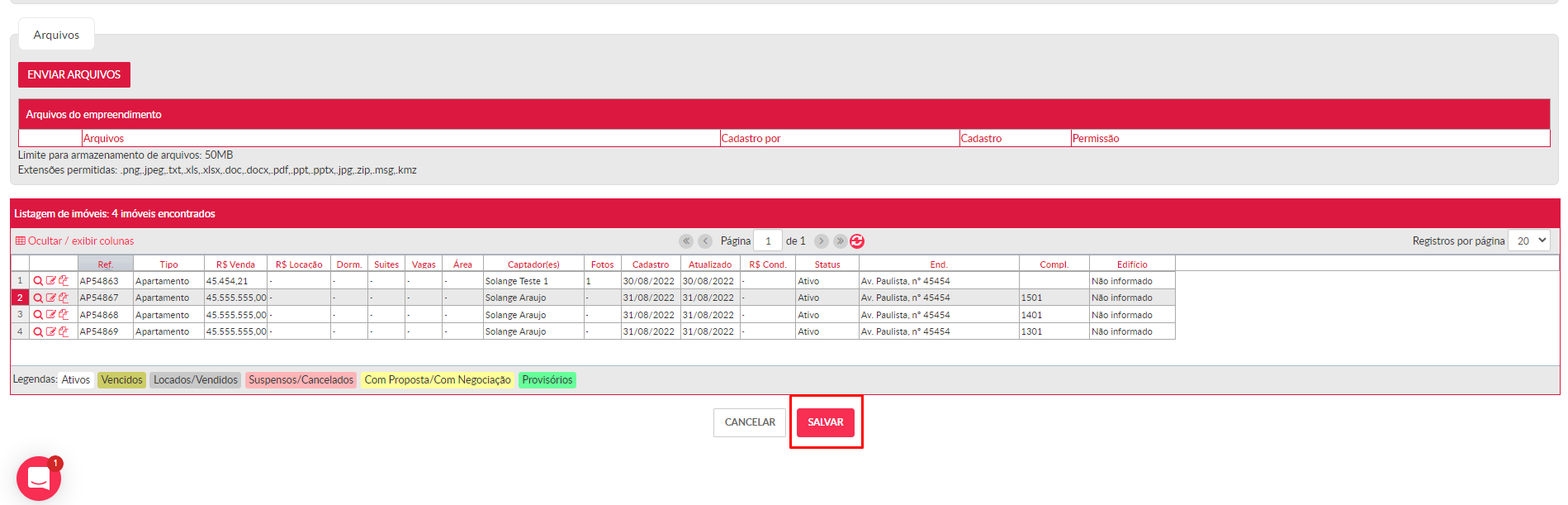Sort by End. column header
The width and height of the screenshot is (1568, 505).
click(x=939, y=264)
